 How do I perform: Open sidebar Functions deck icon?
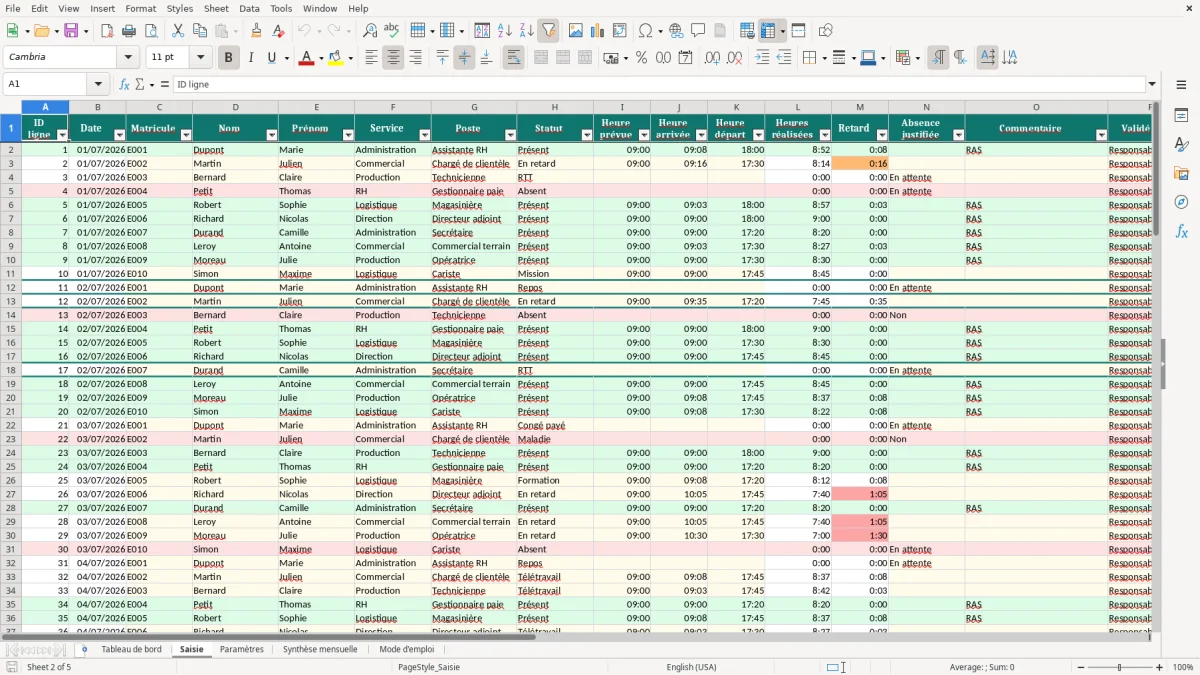[x=1181, y=231]
